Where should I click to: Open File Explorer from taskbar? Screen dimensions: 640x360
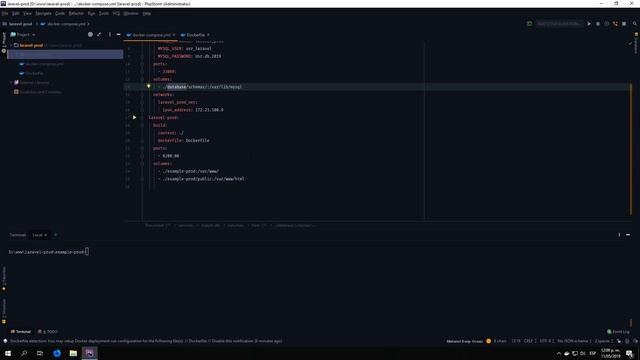[73, 353]
